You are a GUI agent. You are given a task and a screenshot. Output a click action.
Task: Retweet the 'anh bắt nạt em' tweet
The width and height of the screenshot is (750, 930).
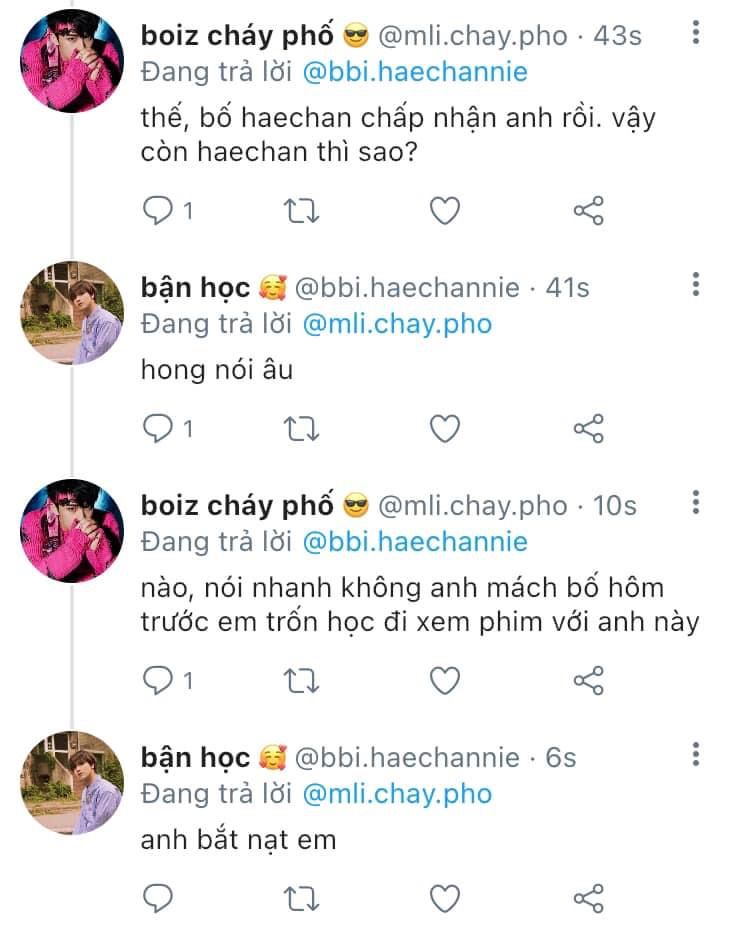301,898
